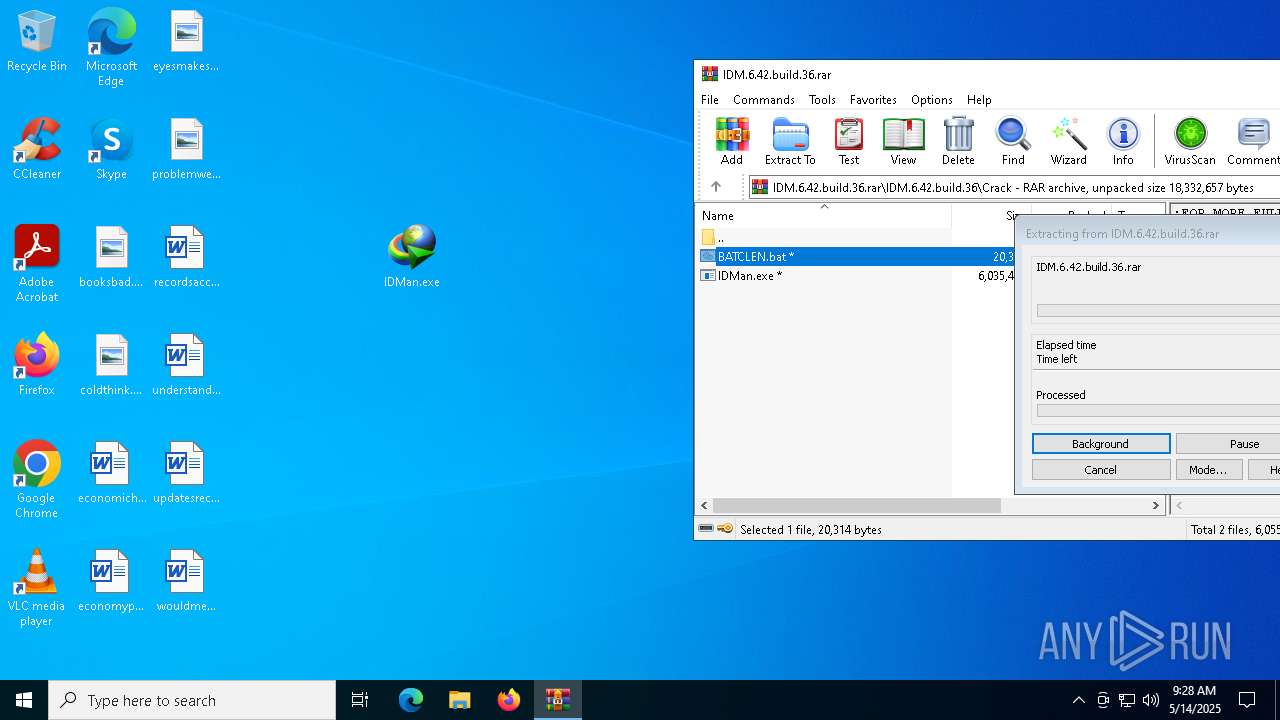Select the Adobe Acrobat desktop shortcut

[37, 264]
